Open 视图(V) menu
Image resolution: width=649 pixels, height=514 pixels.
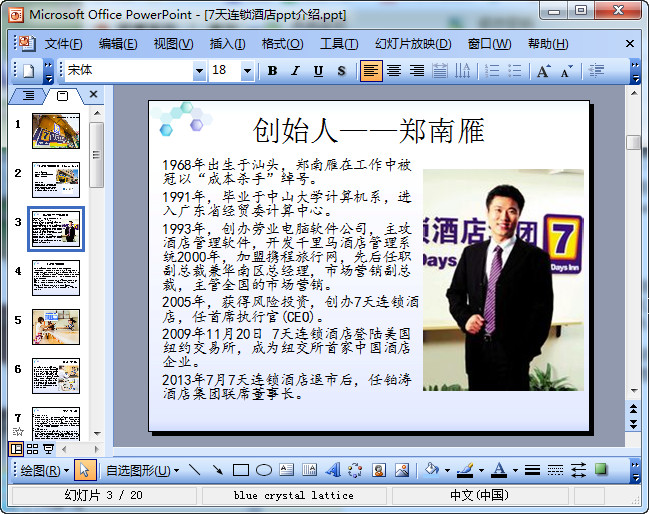coord(173,43)
